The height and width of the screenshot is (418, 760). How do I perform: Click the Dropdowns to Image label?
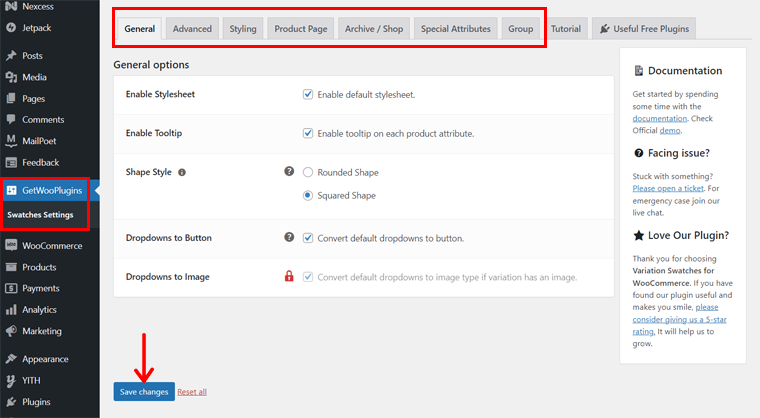pos(168,276)
